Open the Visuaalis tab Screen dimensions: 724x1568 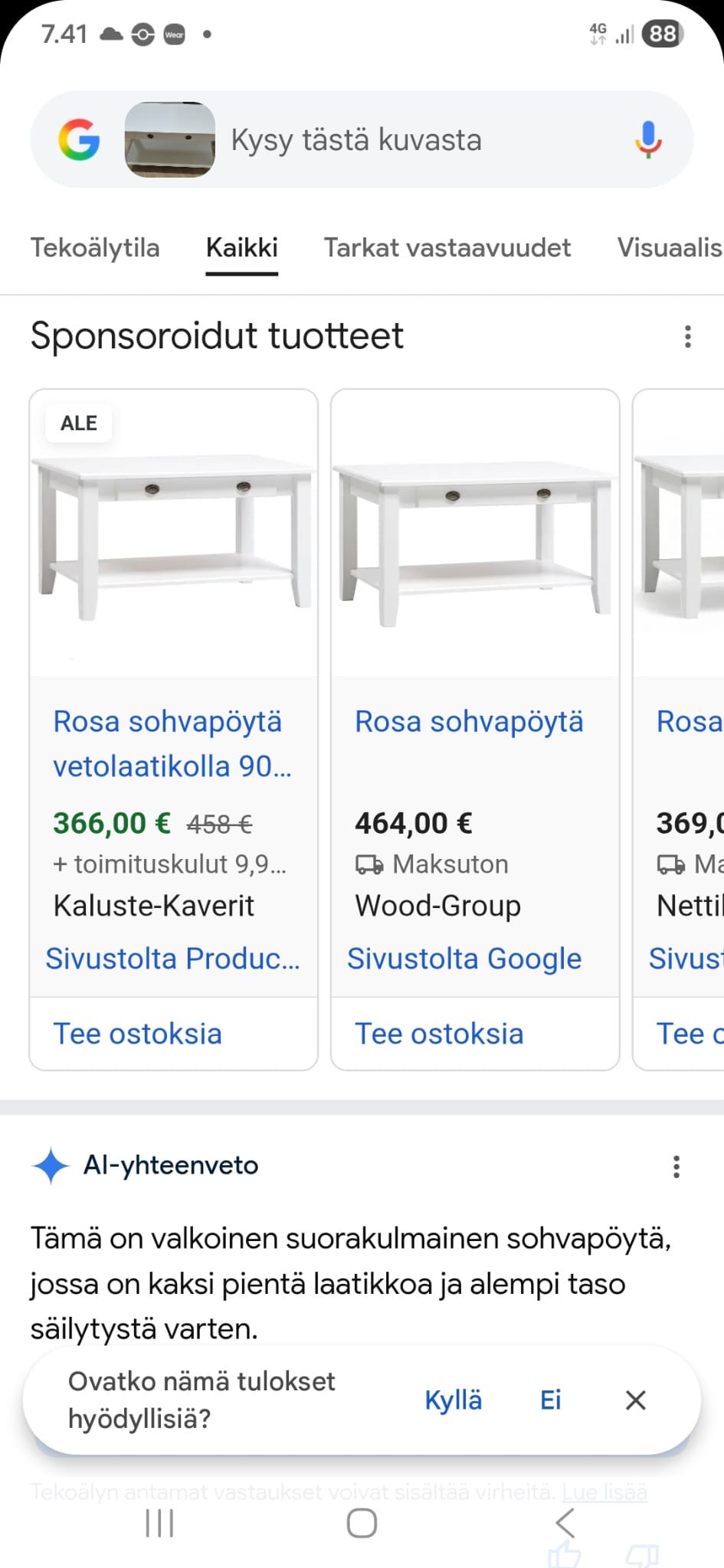tap(670, 248)
